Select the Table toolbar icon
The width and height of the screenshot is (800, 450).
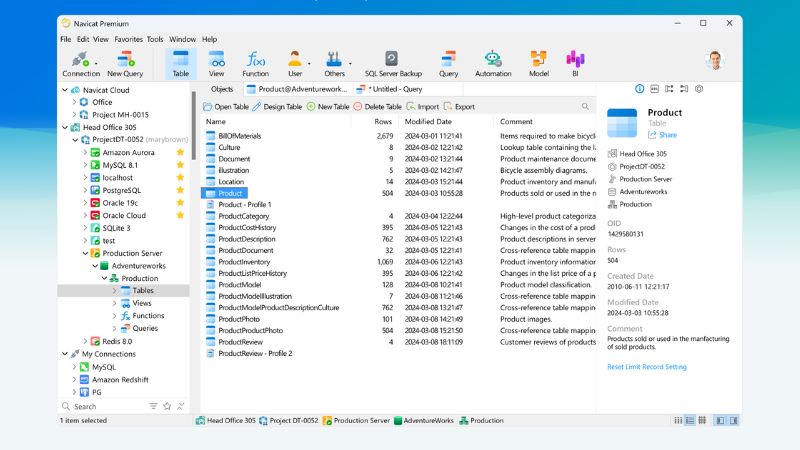180,64
